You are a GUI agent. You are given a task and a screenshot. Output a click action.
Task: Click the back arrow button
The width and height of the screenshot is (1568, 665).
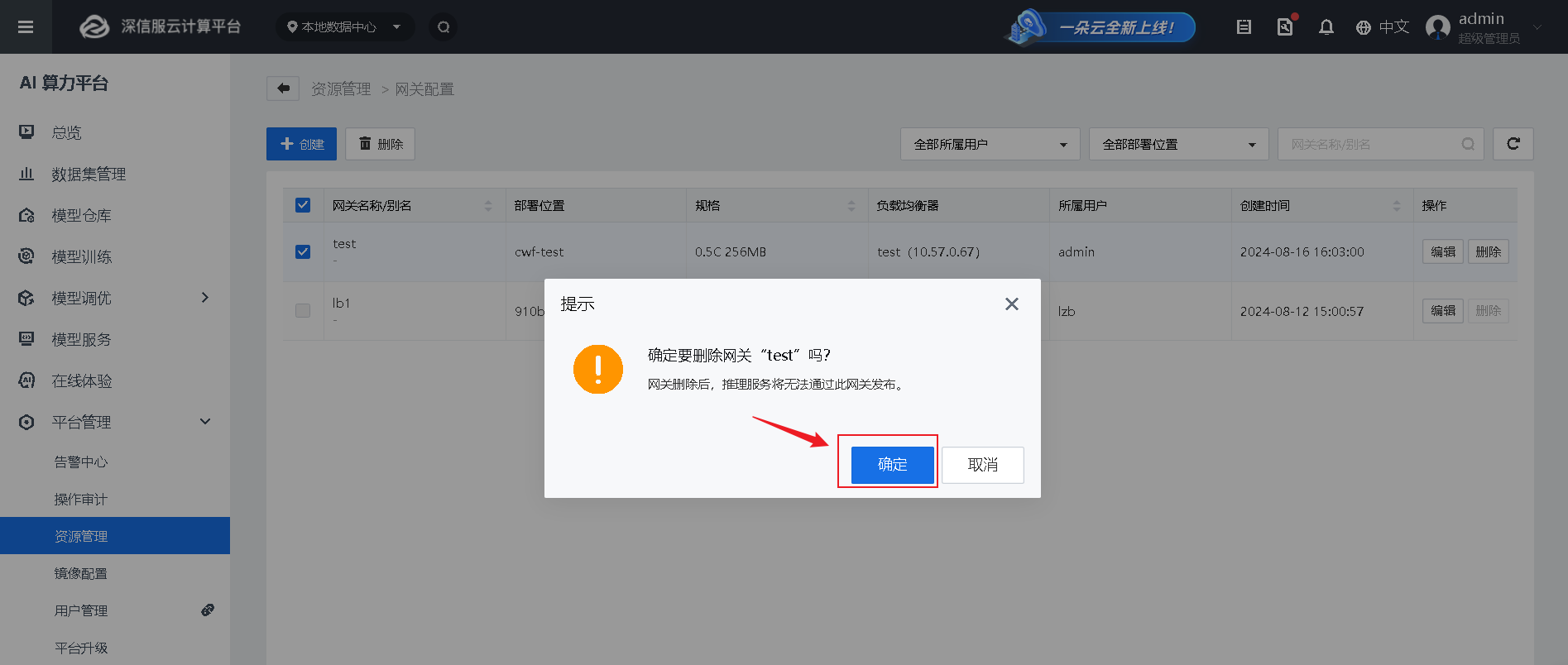pos(283,89)
